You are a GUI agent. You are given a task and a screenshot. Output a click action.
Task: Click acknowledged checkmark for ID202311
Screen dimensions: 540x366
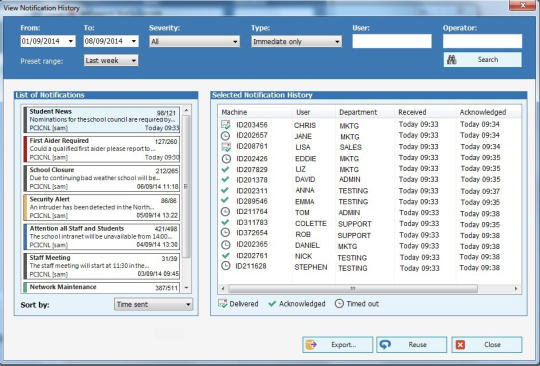pyautogui.click(x=225, y=190)
